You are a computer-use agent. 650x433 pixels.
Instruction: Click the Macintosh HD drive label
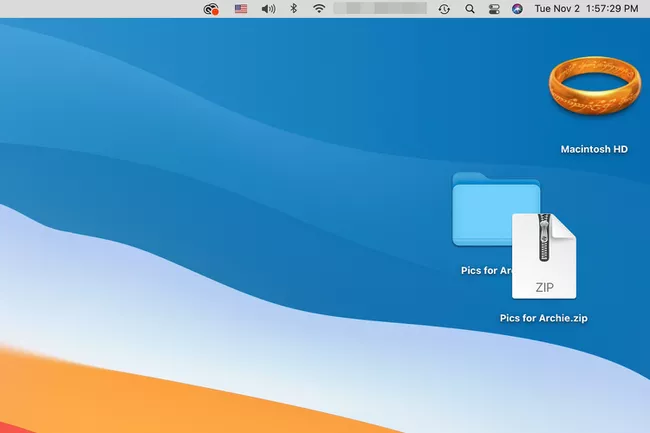(594, 149)
